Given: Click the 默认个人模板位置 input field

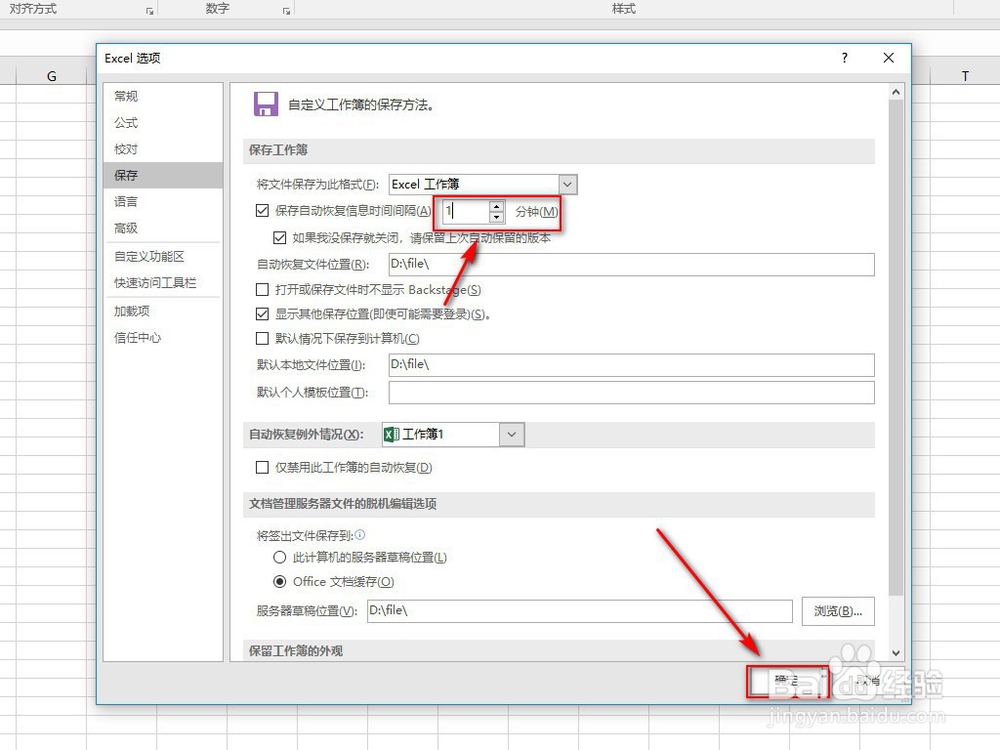Looking at the screenshot, I should coord(631,392).
